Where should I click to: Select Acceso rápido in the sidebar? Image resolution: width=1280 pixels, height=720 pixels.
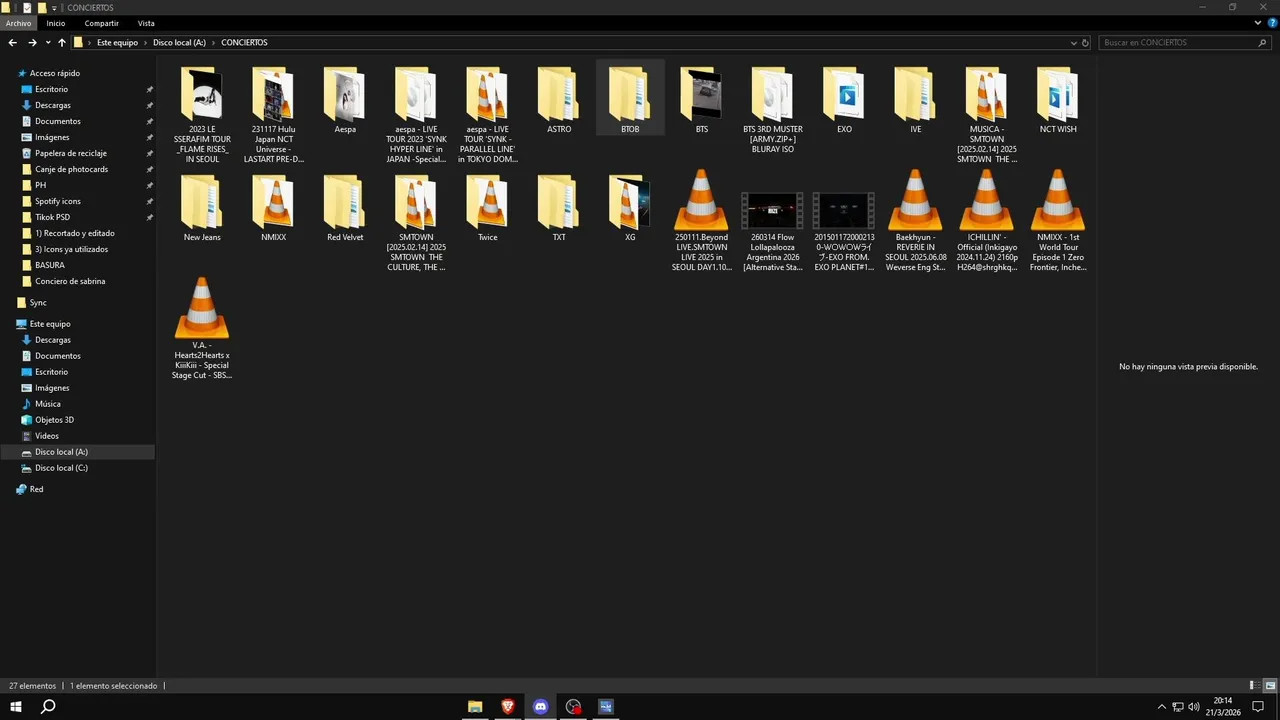[x=54, y=73]
